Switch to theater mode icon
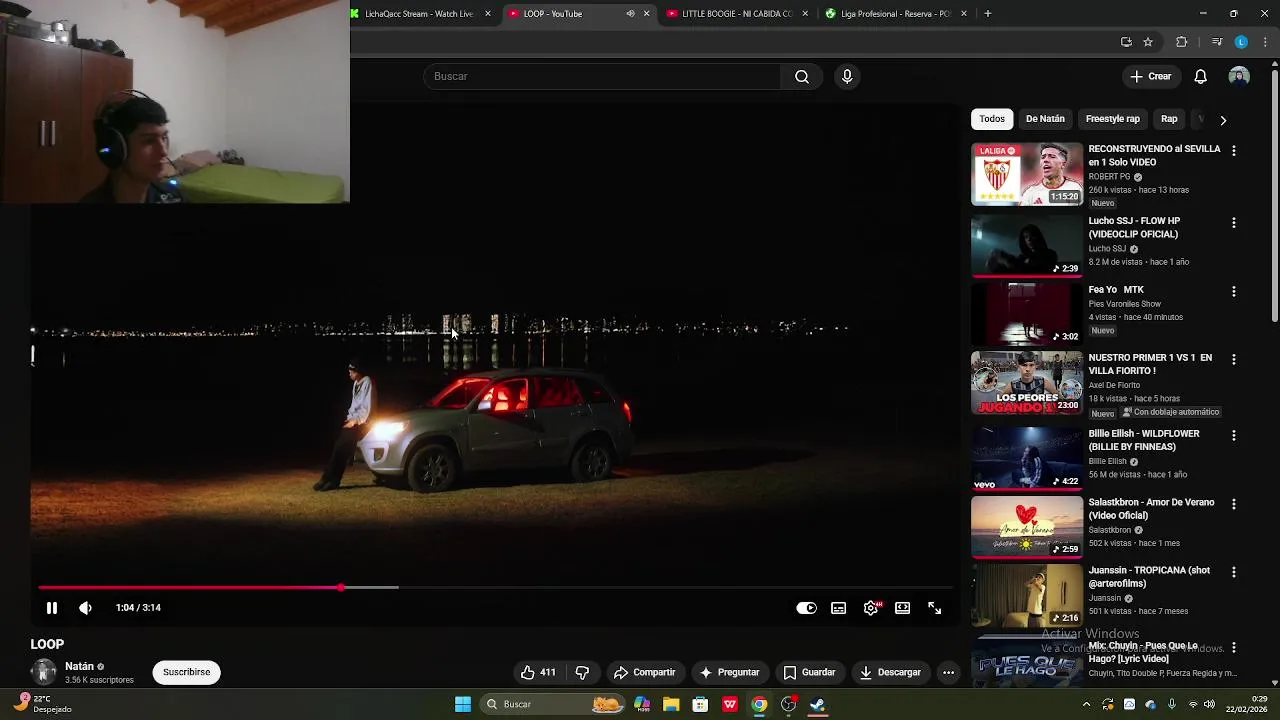The image size is (1280, 720). (x=902, y=608)
